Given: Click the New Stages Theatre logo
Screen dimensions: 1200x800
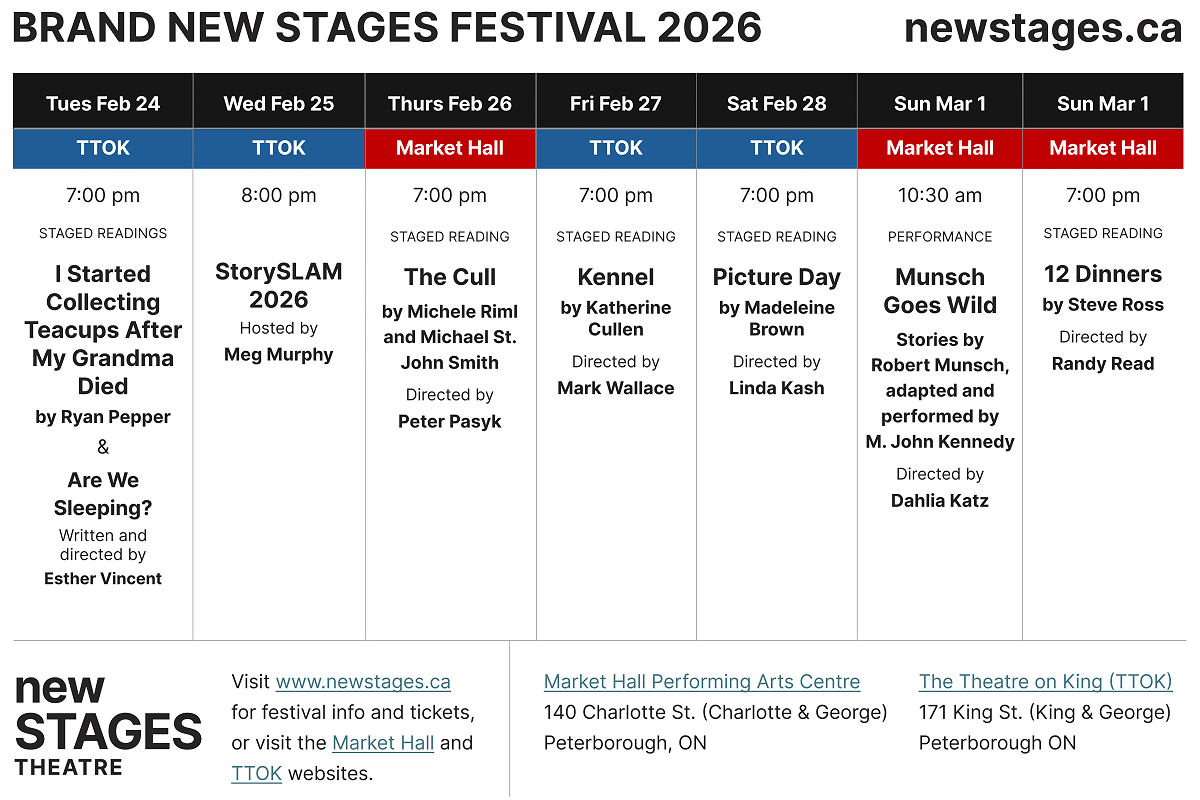Looking at the screenshot, I should (108, 725).
